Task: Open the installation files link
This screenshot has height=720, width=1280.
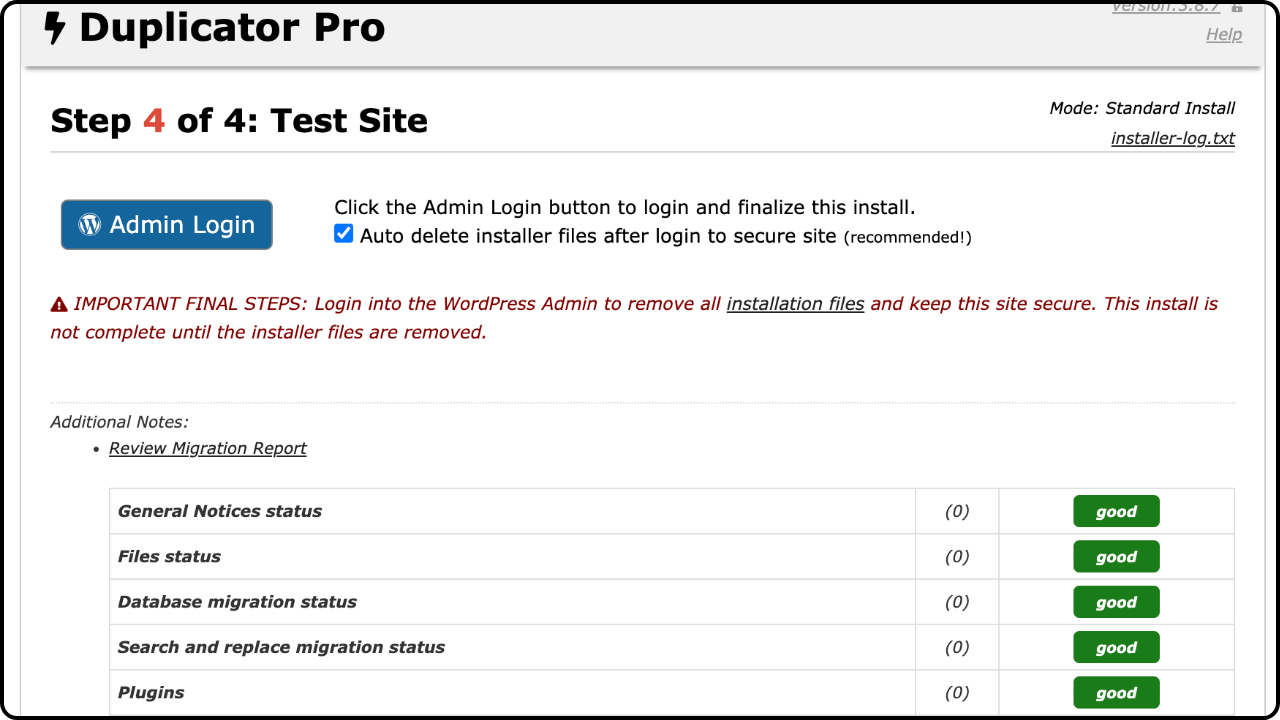Action: (x=795, y=303)
